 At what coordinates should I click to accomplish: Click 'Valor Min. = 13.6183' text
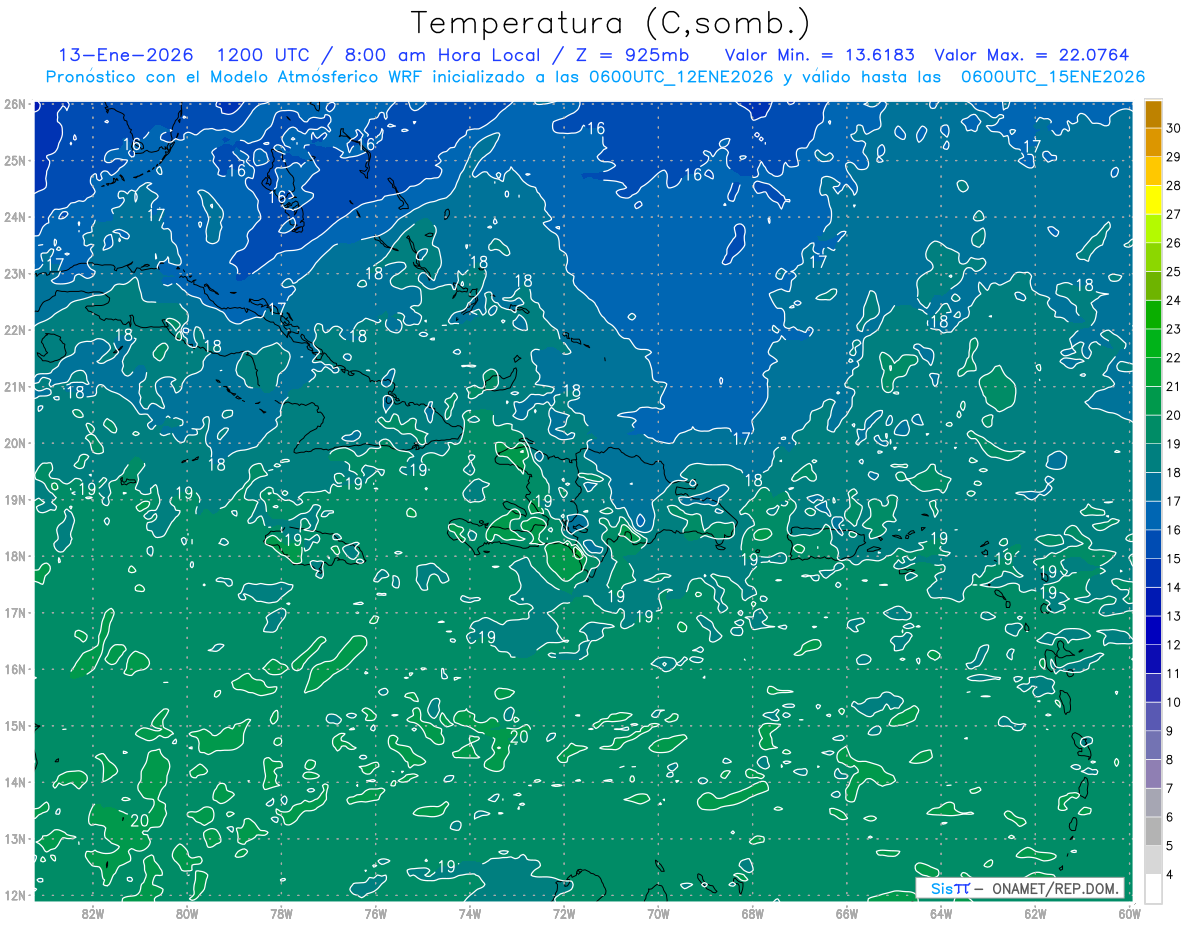[x=819, y=56]
